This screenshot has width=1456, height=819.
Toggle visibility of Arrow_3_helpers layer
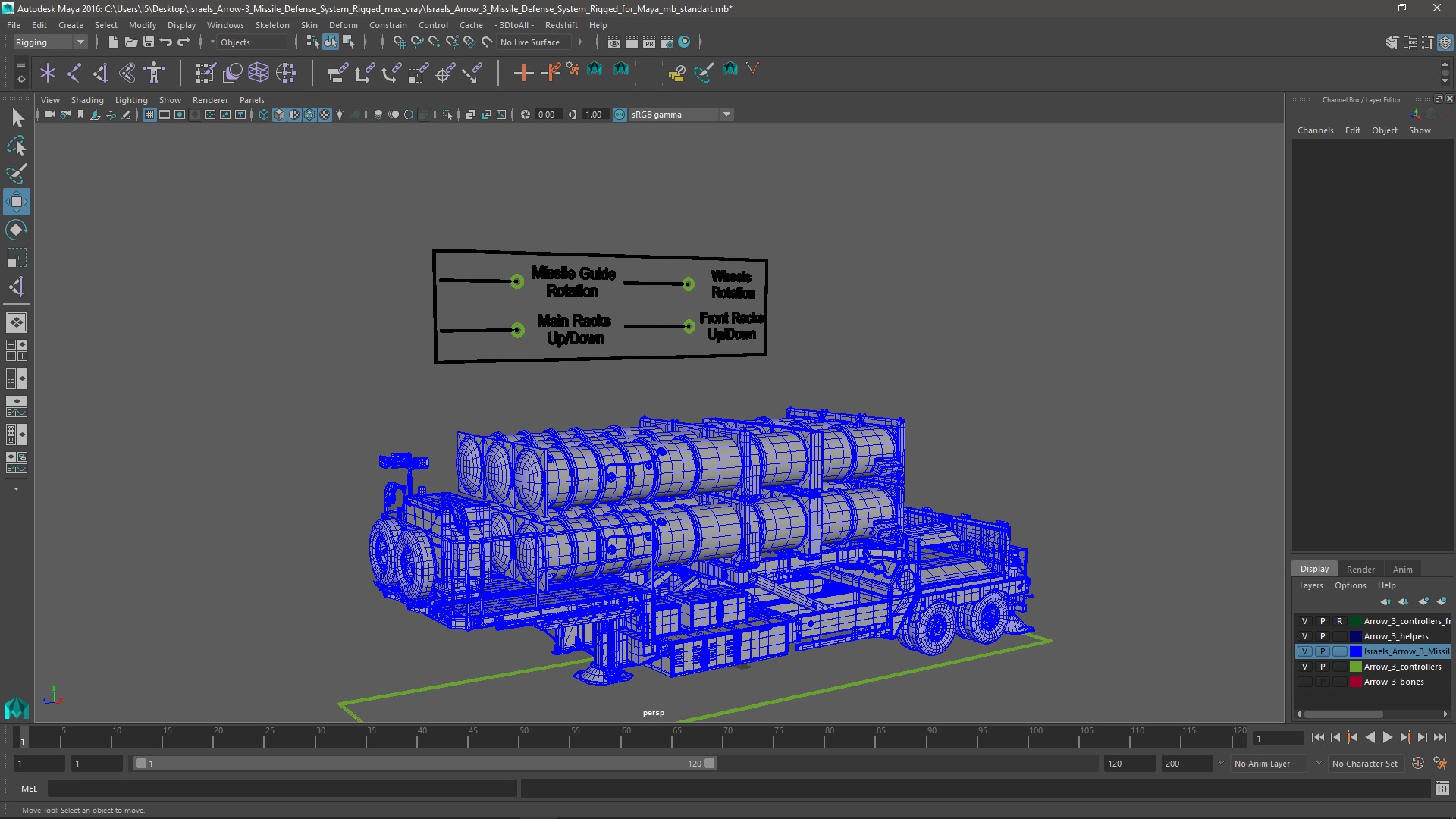point(1304,636)
